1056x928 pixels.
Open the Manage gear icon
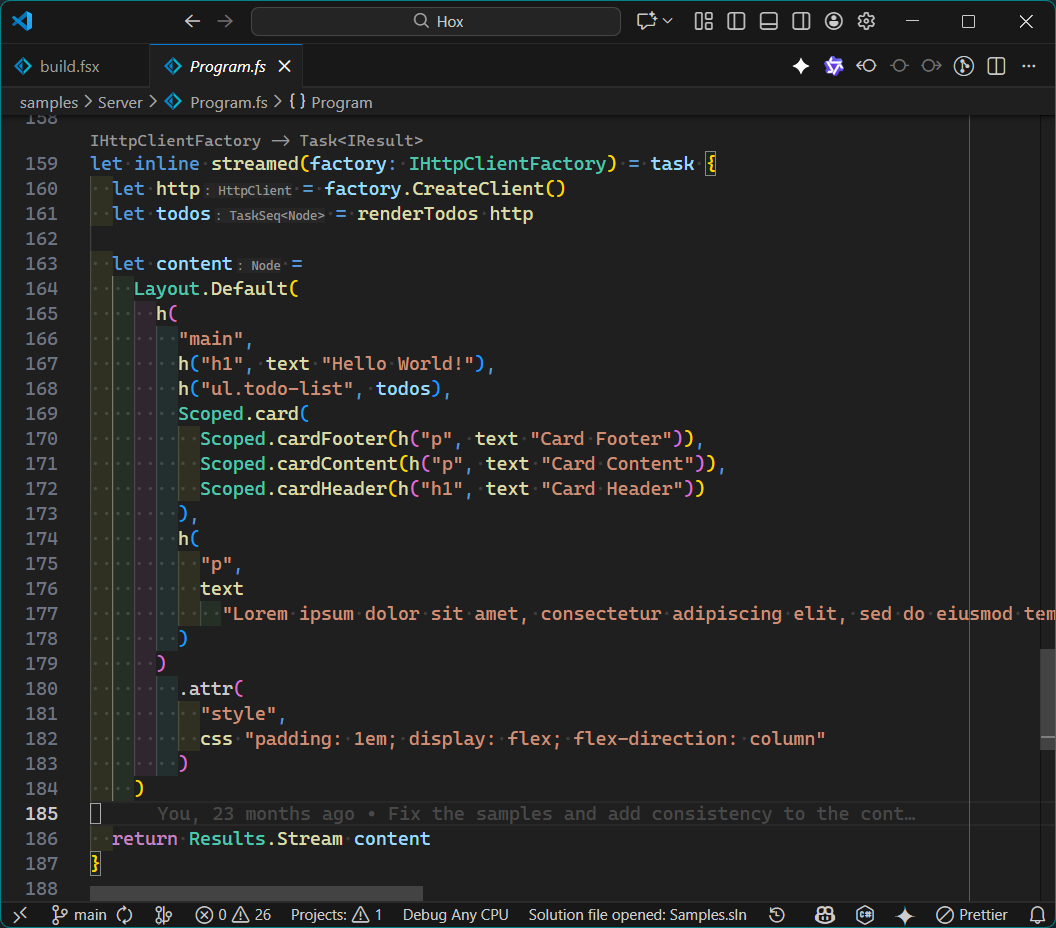click(x=866, y=21)
